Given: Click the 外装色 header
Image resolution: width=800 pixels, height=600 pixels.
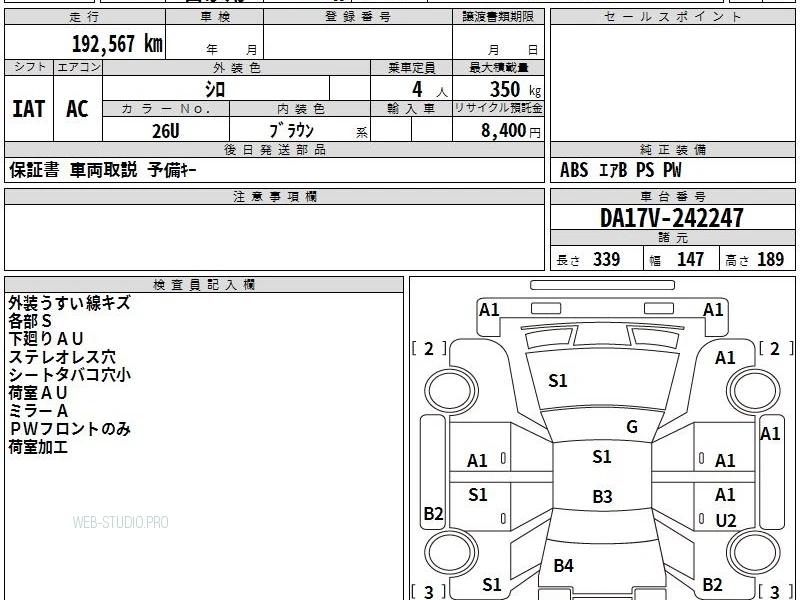Looking at the screenshot, I should coord(237,67).
